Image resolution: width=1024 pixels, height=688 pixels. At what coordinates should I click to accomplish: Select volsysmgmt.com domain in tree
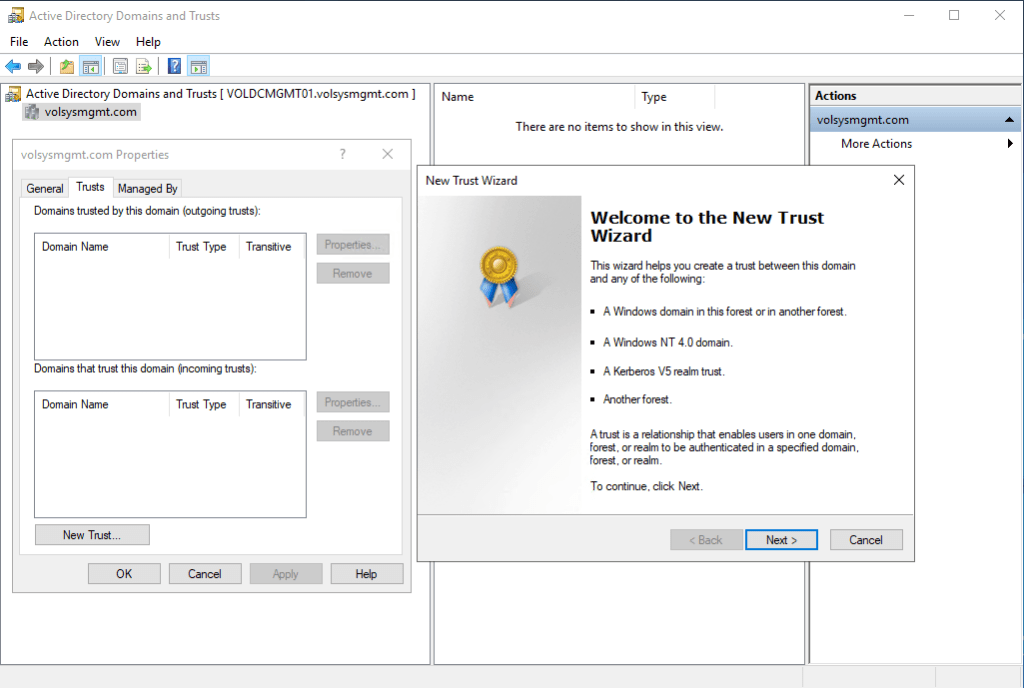pyautogui.click(x=90, y=112)
